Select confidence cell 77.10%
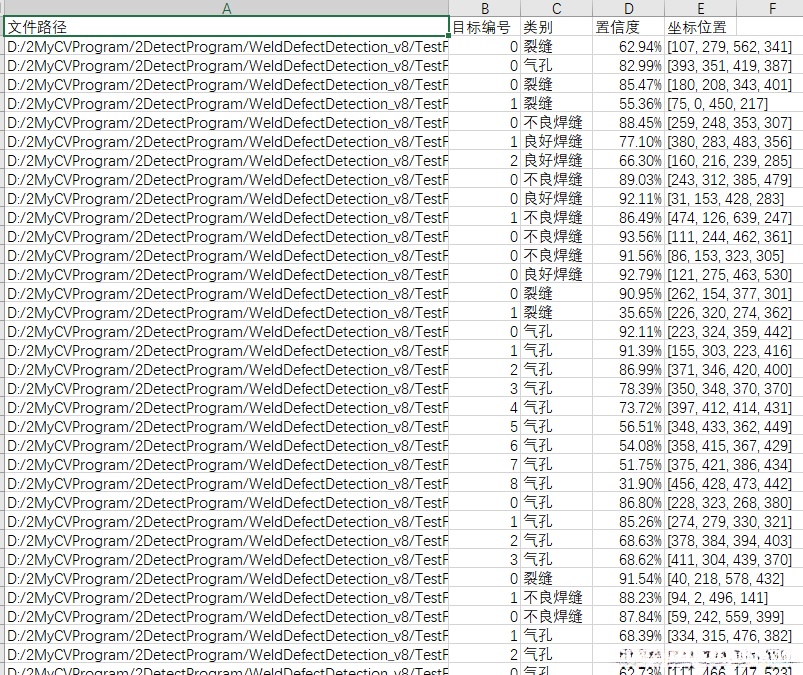 pyautogui.click(x=629, y=141)
